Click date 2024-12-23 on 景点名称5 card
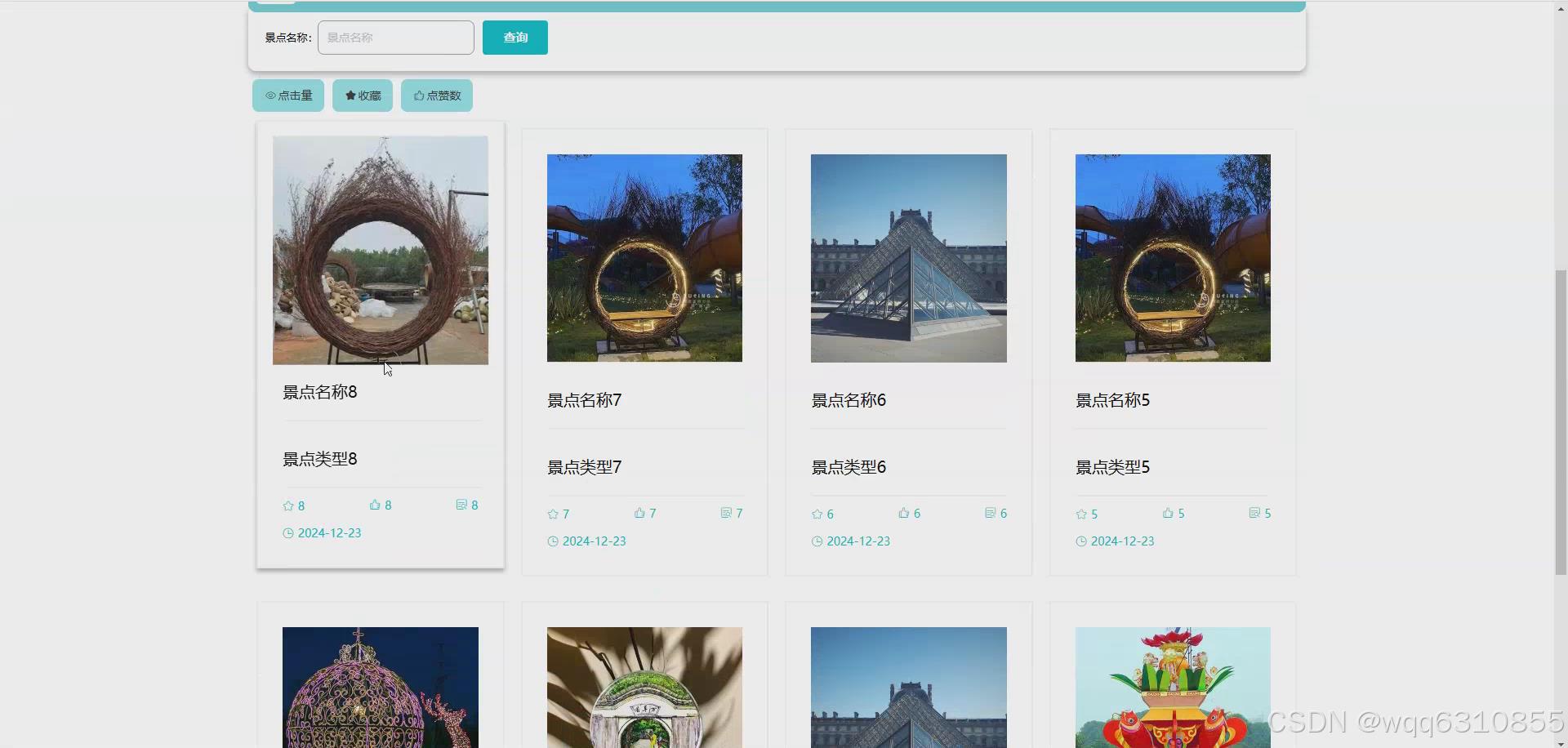1568x748 pixels. tap(1122, 541)
